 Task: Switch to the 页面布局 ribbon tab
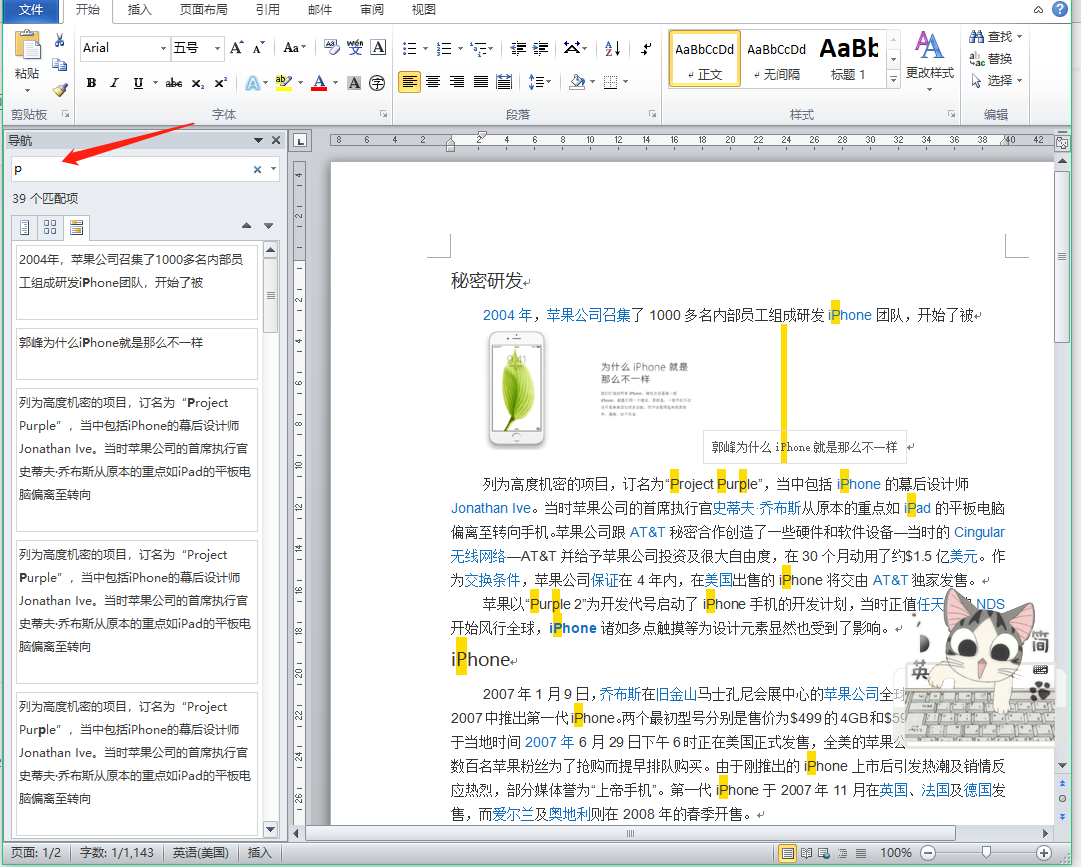click(203, 10)
